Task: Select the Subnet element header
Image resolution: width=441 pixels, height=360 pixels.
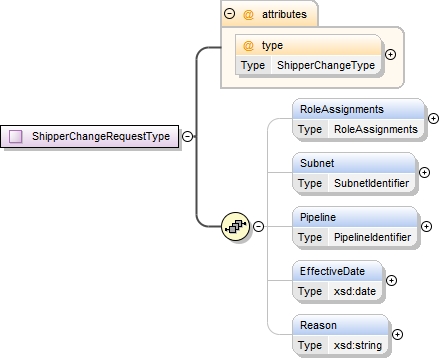Action: 354,163
